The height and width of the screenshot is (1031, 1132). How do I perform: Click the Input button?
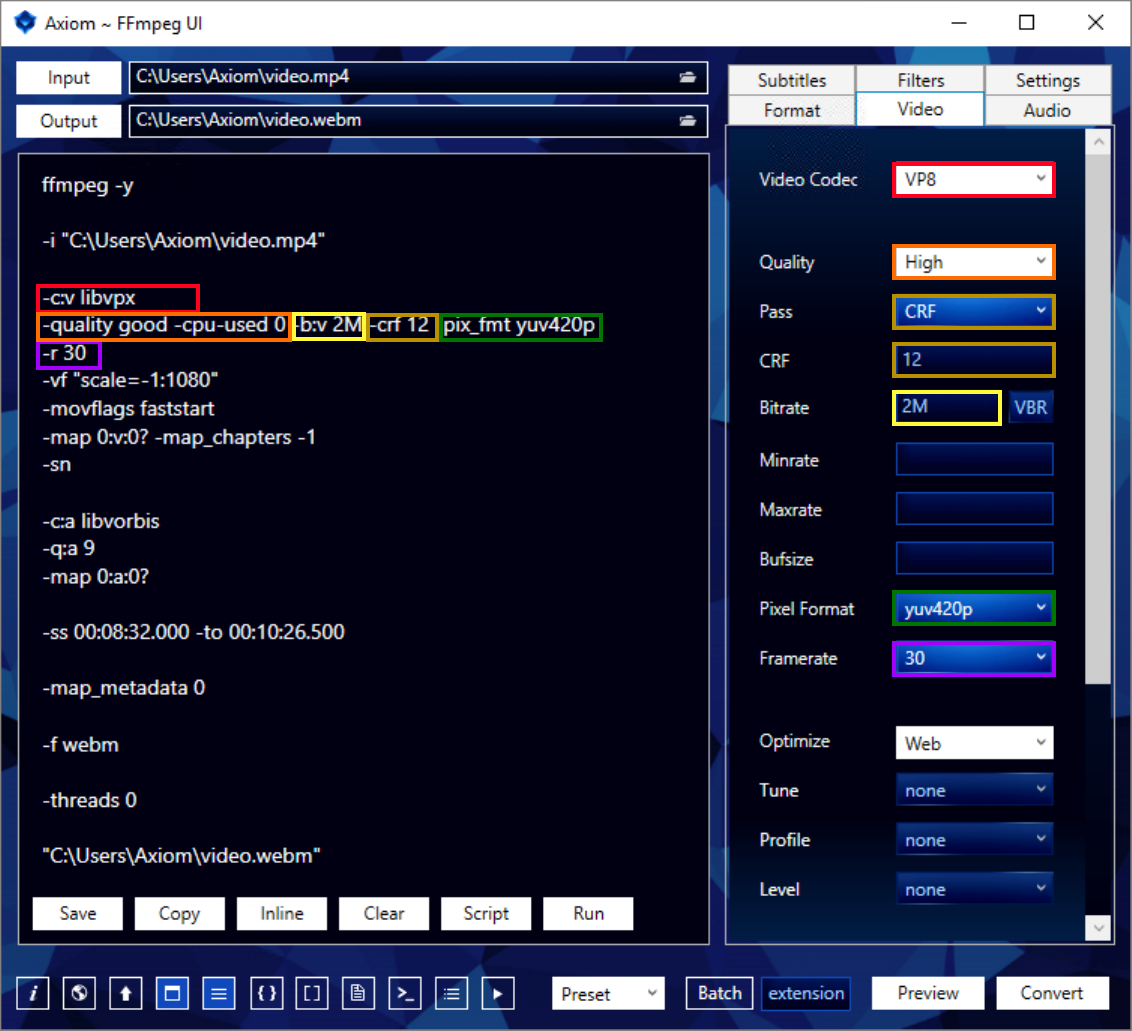[x=69, y=77]
